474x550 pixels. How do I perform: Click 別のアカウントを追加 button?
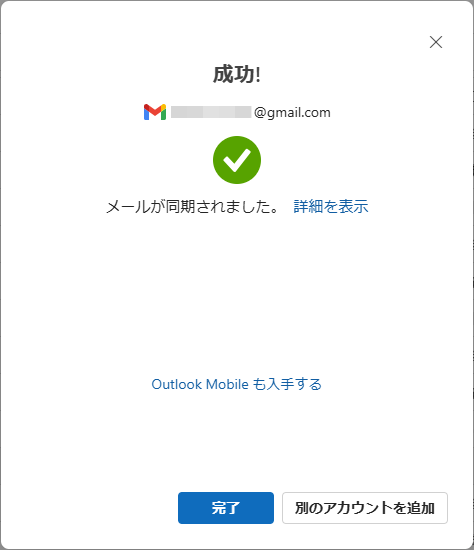(x=365, y=508)
